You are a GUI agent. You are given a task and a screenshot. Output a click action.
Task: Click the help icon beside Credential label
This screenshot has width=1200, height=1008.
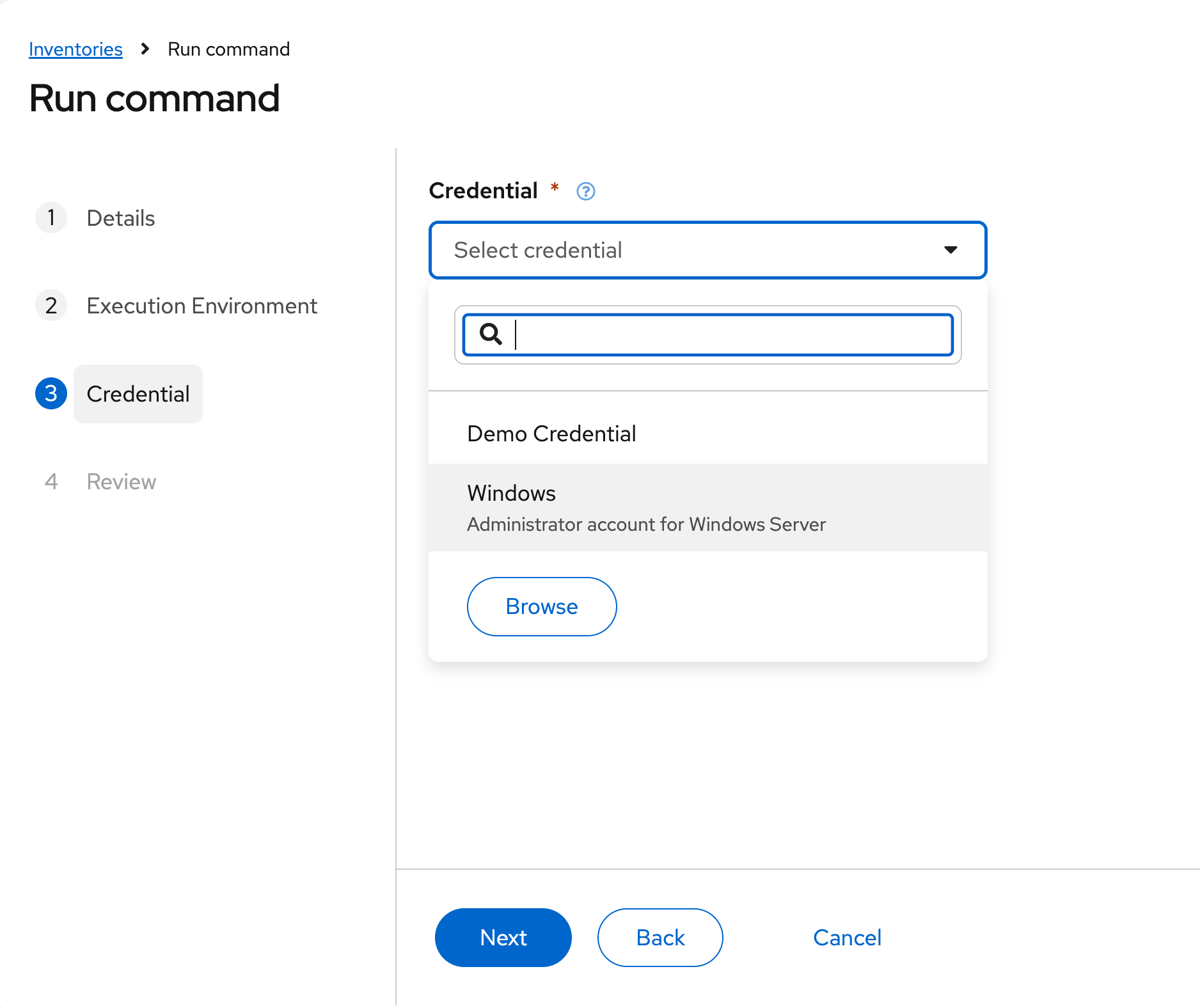tap(585, 191)
